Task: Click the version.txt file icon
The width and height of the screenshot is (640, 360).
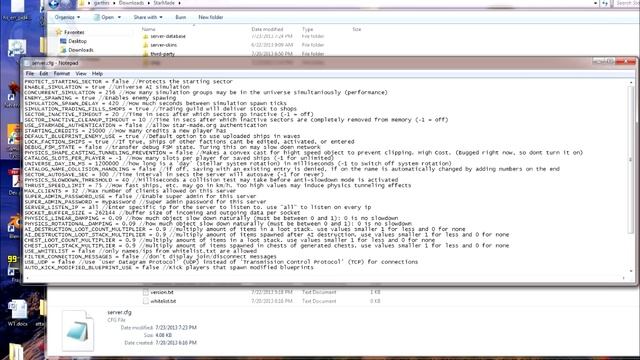Action: (x=146, y=292)
